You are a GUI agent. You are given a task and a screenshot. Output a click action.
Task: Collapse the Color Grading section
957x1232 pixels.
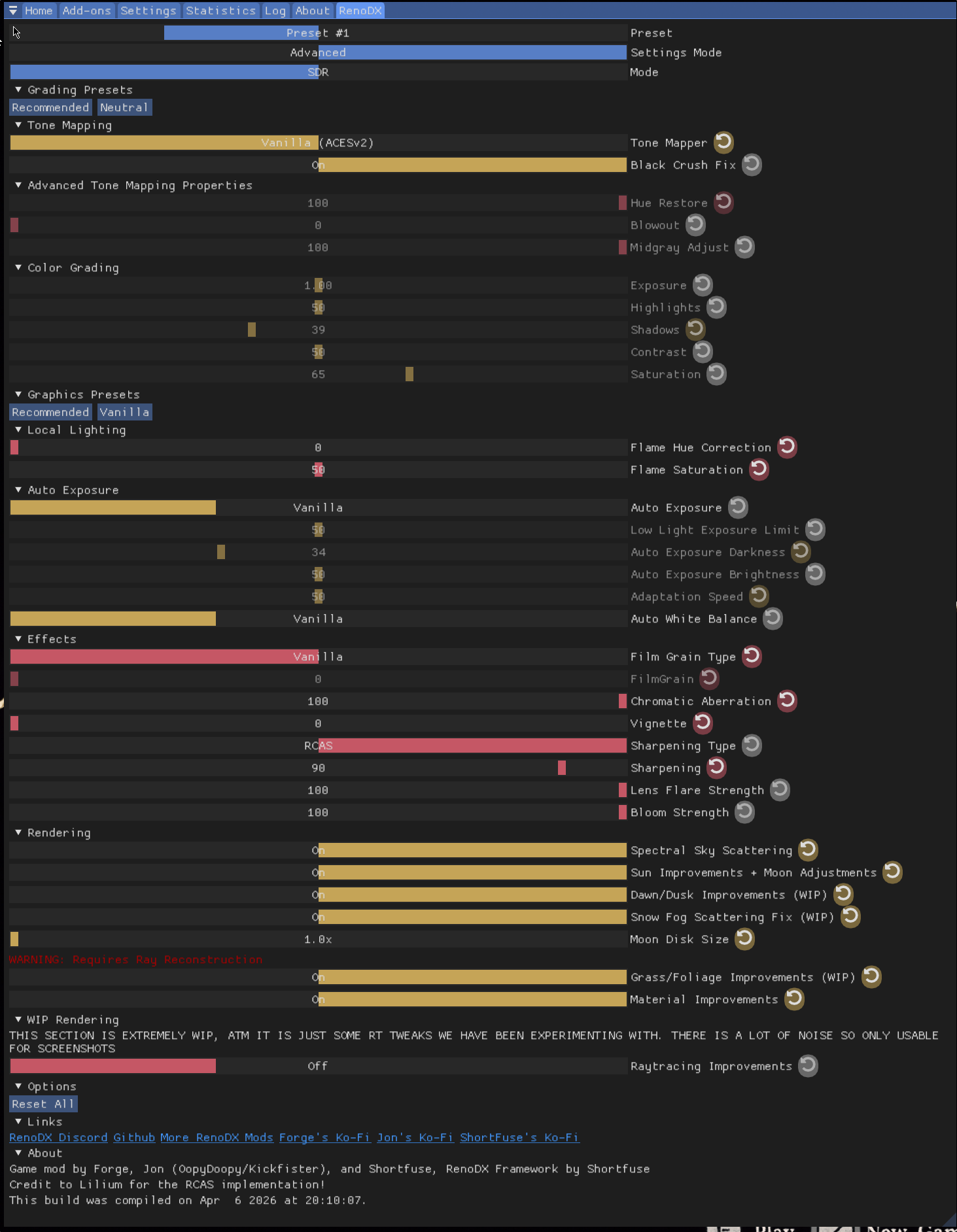point(18,267)
